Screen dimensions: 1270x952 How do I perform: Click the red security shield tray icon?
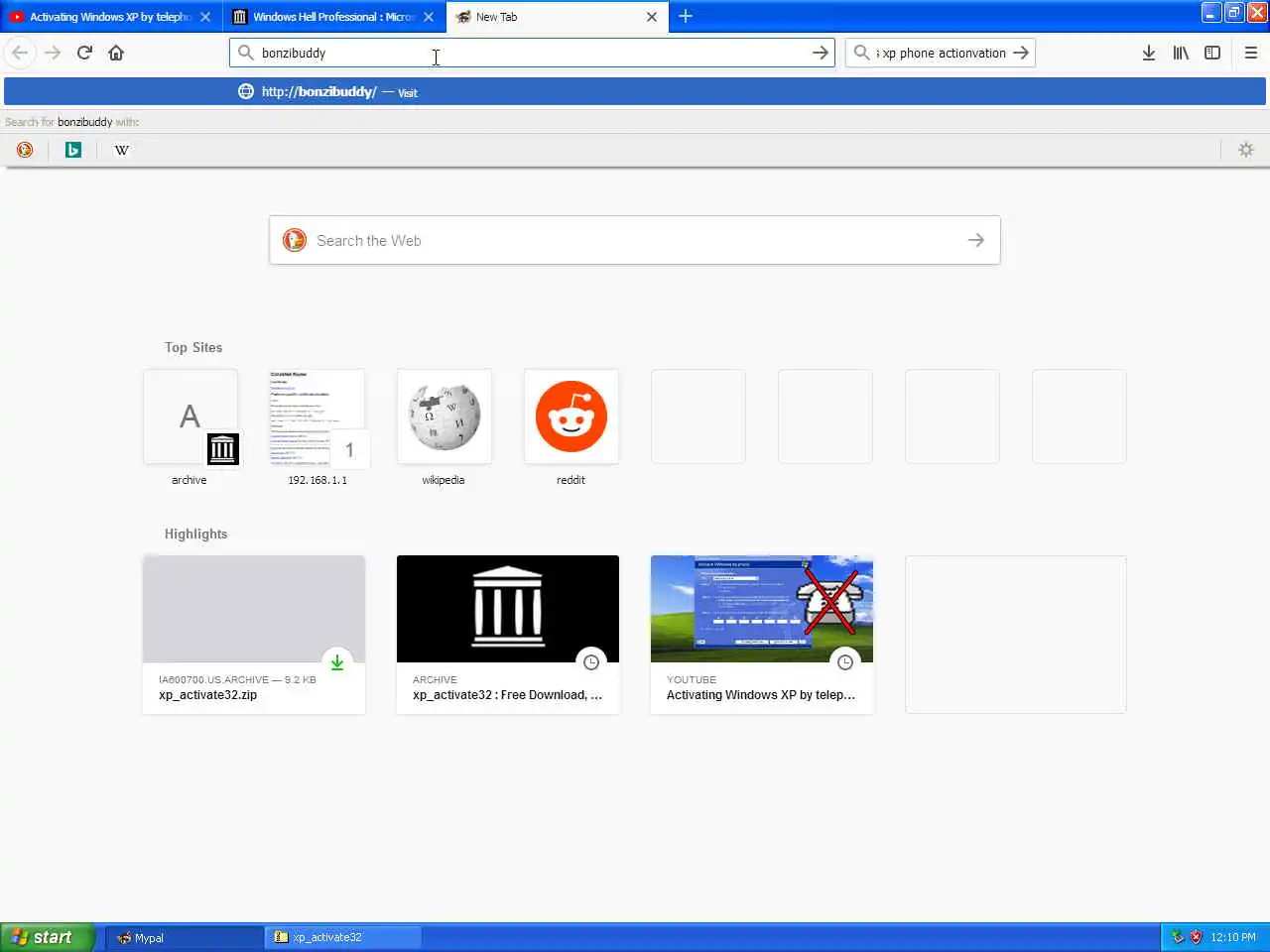click(1196, 937)
